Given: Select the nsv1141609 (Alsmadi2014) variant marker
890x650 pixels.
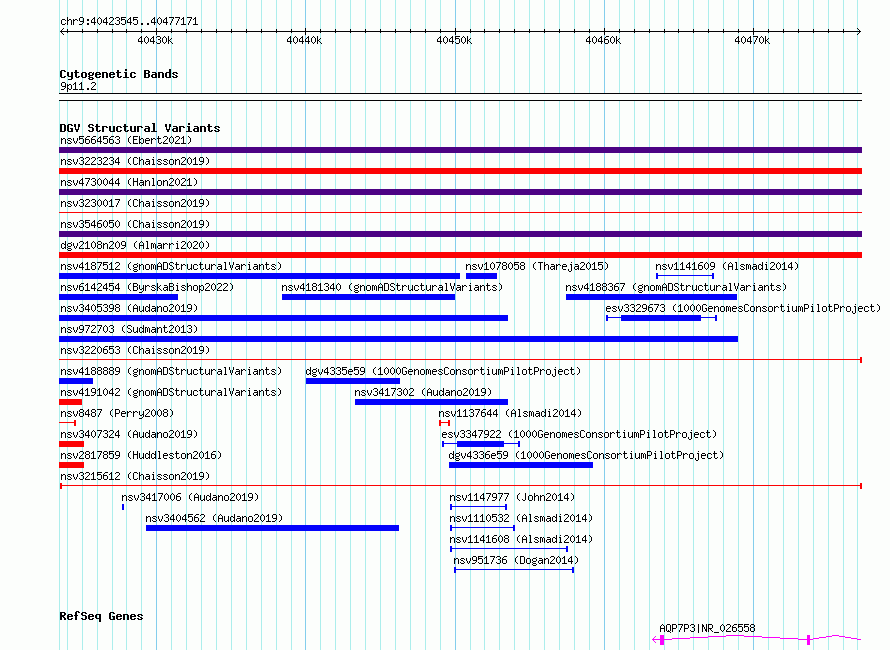Looking at the screenshot, I should tap(685, 276).
